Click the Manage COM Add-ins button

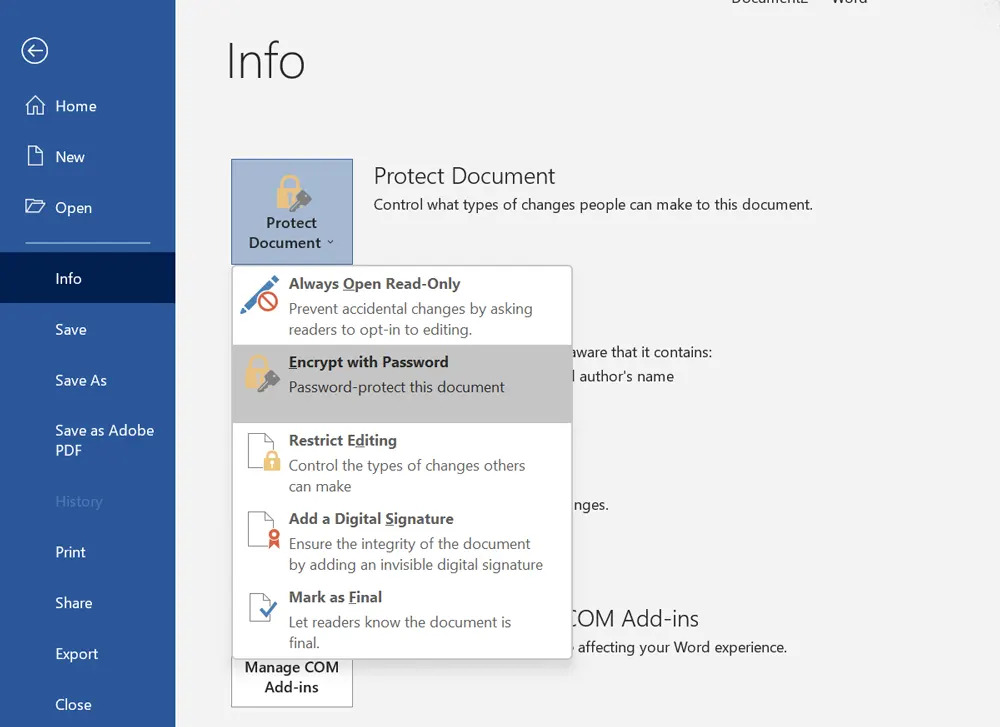coord(291,677)
